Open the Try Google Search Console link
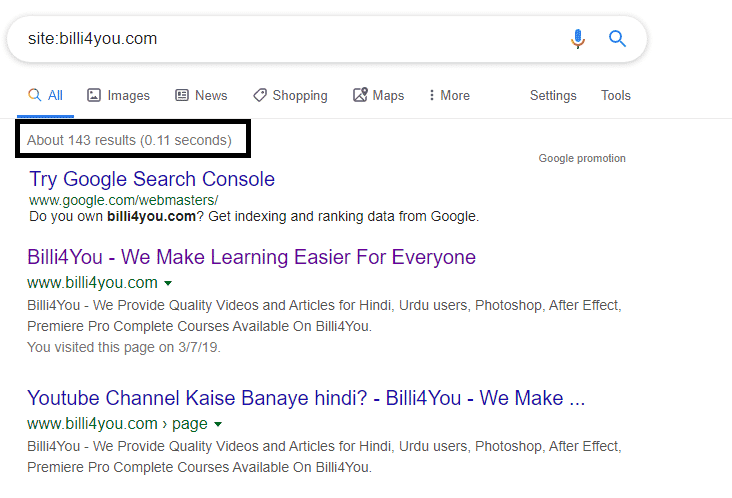The image size is (732, 498). point(152,179)
